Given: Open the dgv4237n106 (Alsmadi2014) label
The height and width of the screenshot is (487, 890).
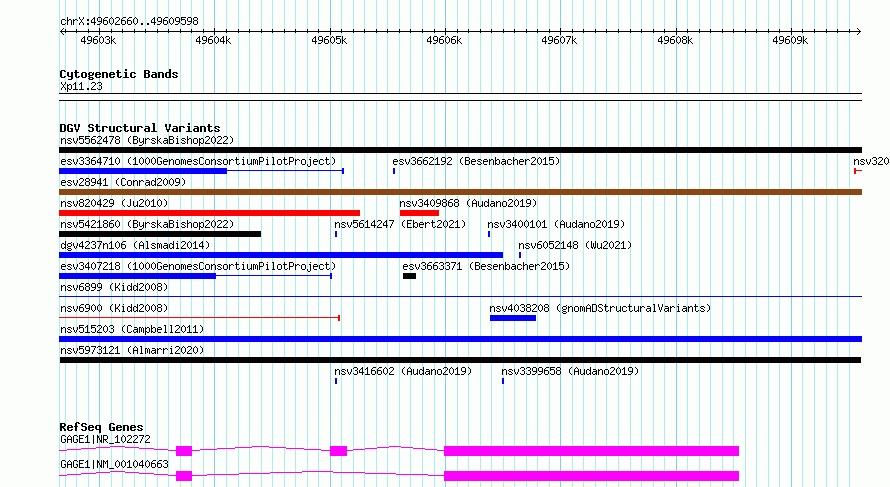Looking at the screenshot, I should [135, 245].
